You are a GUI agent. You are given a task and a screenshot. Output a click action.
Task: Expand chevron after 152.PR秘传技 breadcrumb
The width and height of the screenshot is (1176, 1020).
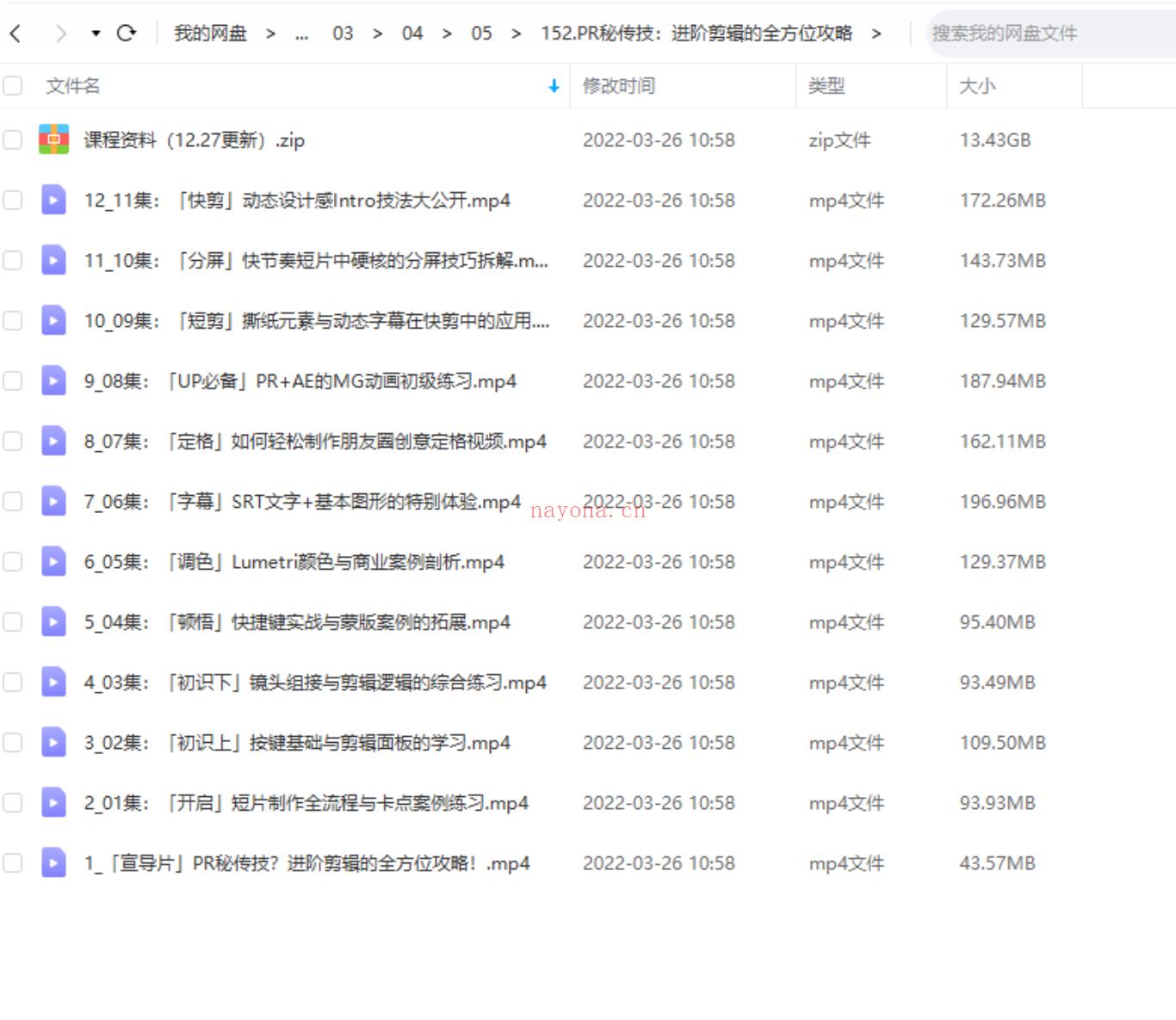(x=876, y=34)
